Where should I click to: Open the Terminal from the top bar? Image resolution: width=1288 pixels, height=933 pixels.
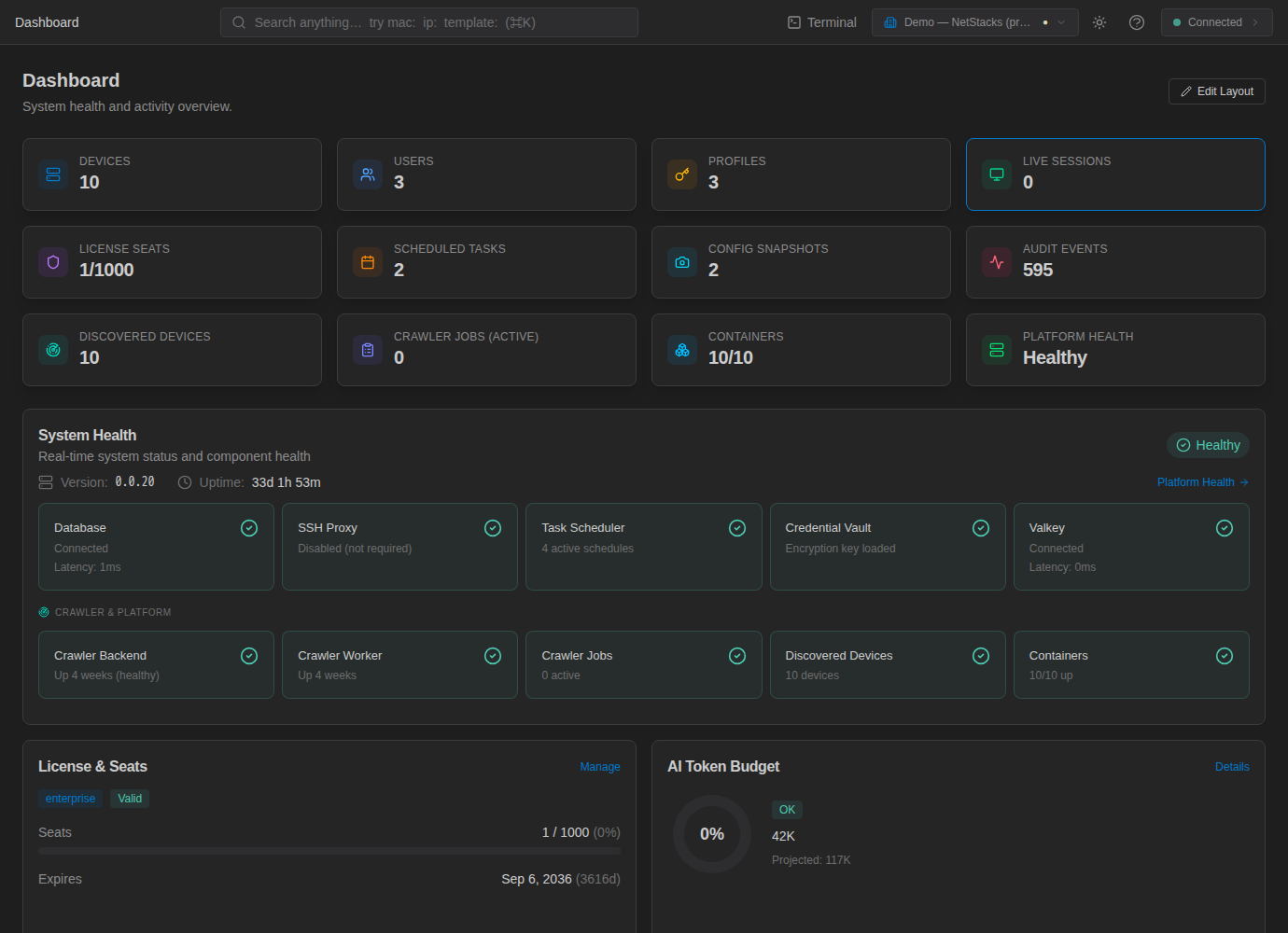(x=822, y=22)
